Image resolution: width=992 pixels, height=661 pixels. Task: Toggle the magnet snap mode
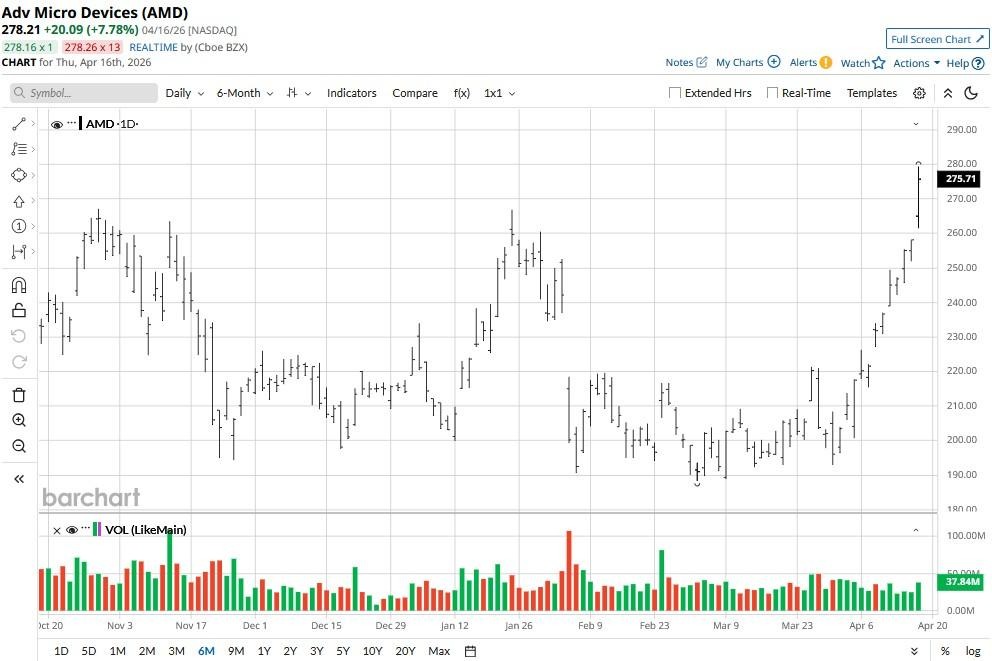18,285
